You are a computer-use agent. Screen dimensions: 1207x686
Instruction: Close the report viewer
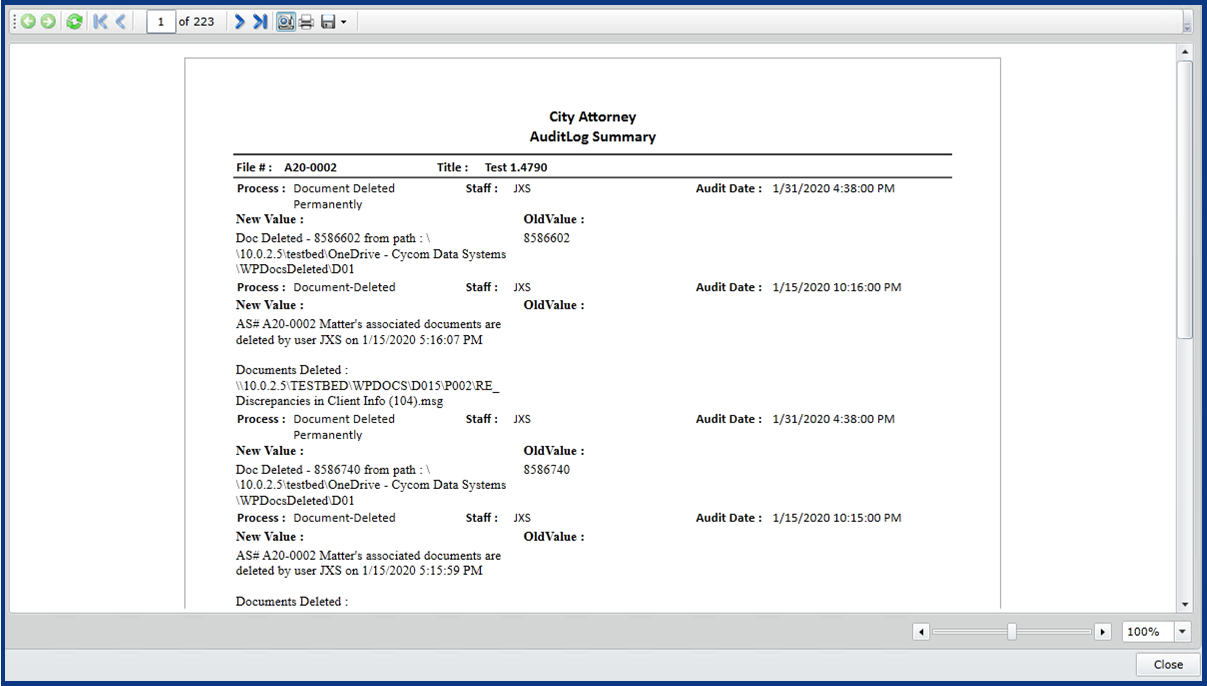1167,664
